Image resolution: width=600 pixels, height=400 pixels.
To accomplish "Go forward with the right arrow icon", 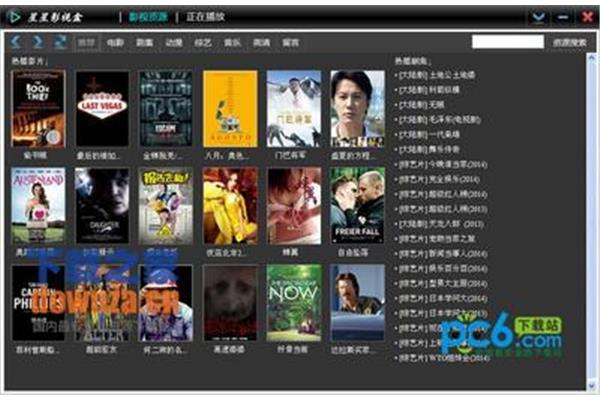I will (38, 42).
